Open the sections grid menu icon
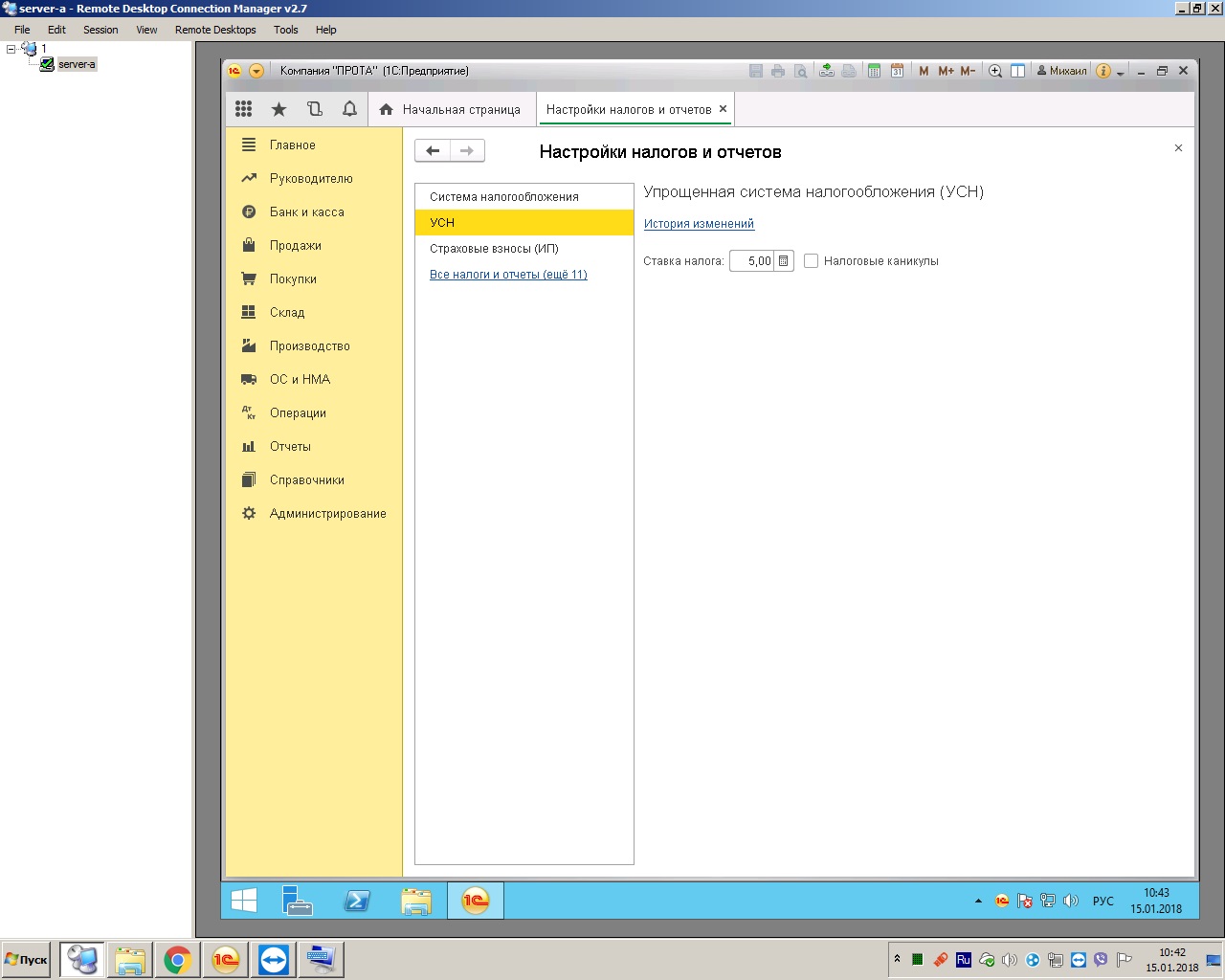The image size is (1225, 980). (244, 109)
